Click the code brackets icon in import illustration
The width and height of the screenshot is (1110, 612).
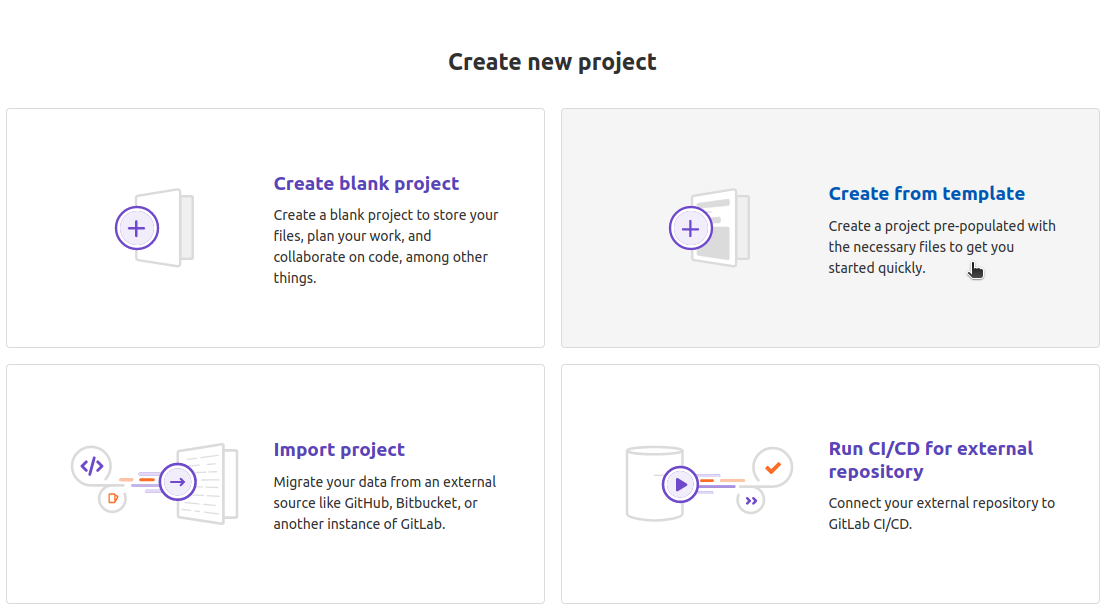pyautogui.click(x=92, y=466)
